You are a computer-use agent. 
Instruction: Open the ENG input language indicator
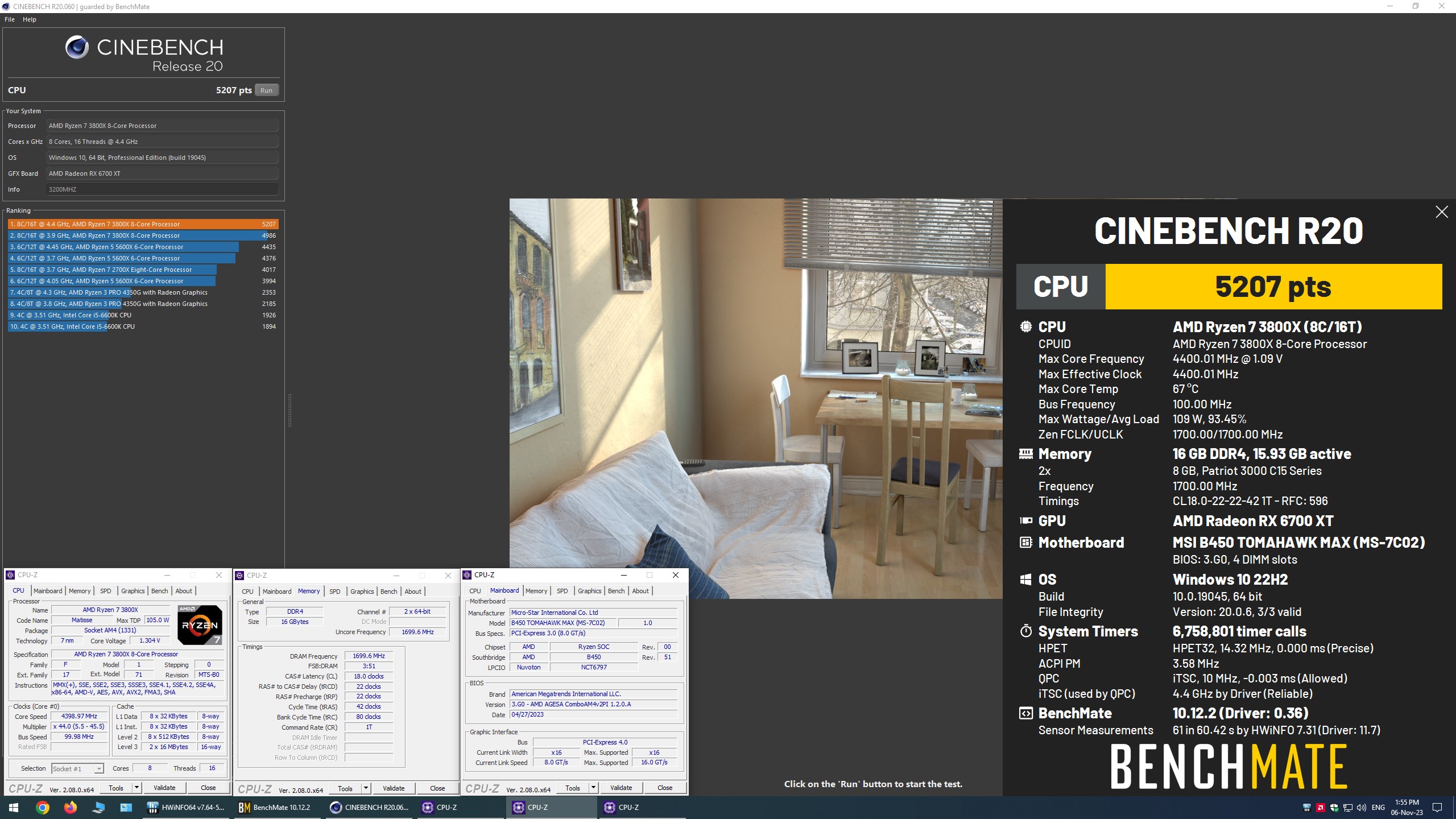[1378, 808]
